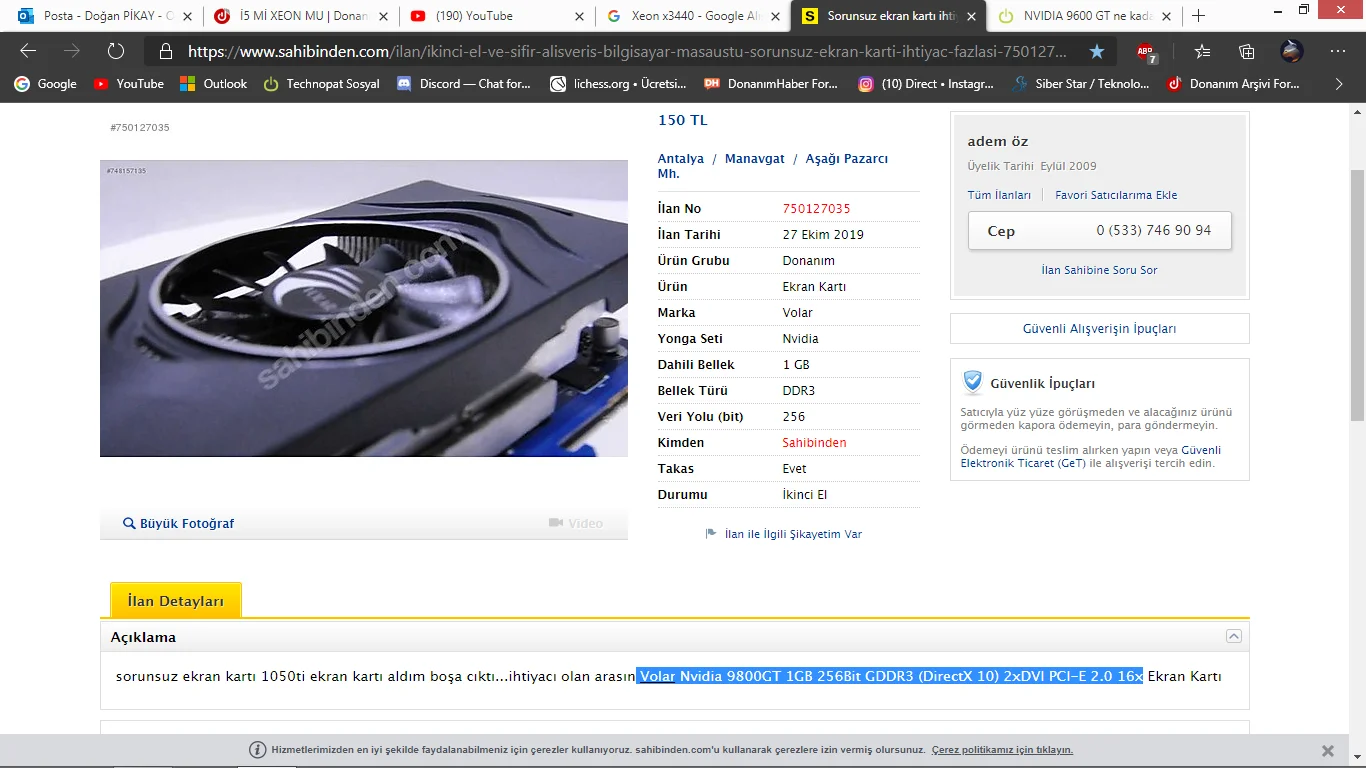Image resolution: width=1366 pixels, height=768 pixels.
Task: Follow the Antalya location link
Action: coord(681,159)
